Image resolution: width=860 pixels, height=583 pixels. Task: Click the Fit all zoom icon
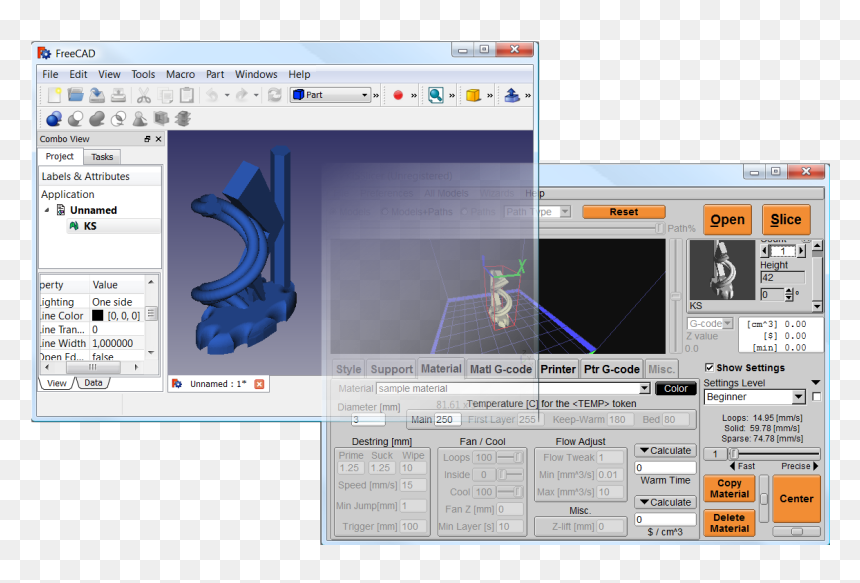tap(435, 95)
